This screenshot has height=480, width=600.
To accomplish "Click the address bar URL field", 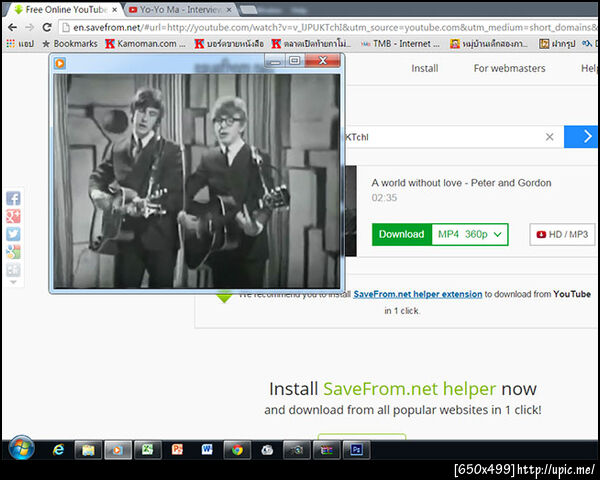I will (329, 28).
